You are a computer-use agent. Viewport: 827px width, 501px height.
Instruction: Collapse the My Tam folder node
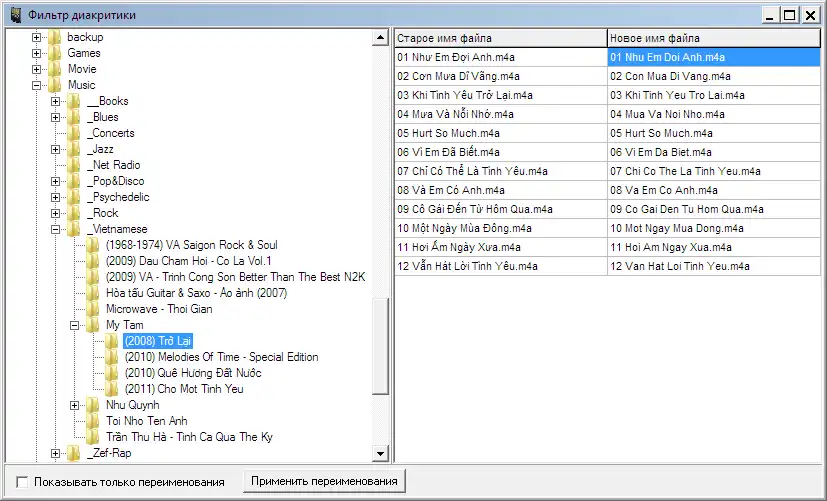[74, 325]
